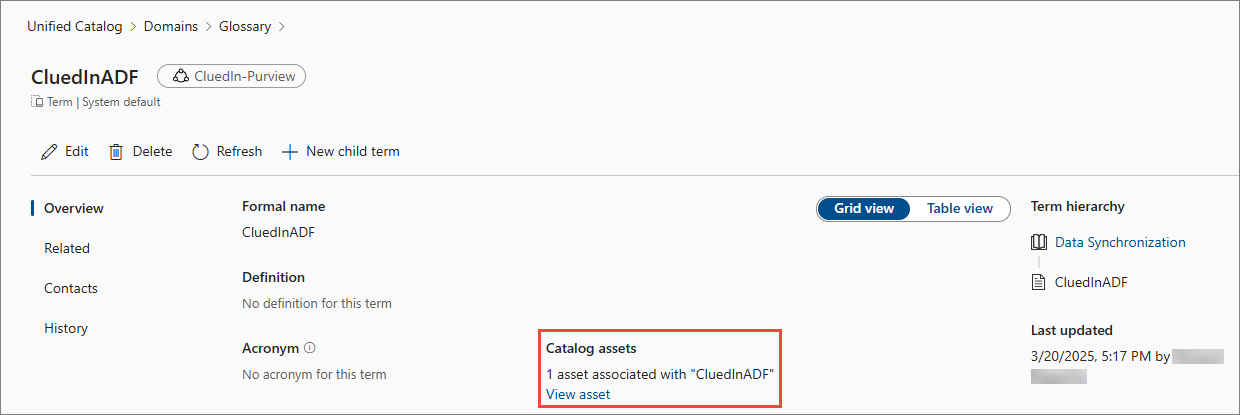
Task: Switch to Grid view
Action: 864,208
